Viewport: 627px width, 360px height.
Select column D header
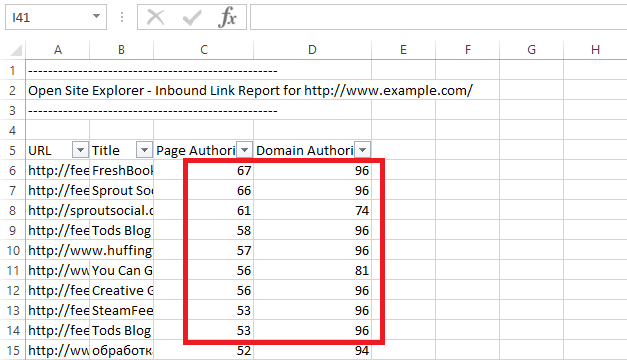(x=312, y=50)
